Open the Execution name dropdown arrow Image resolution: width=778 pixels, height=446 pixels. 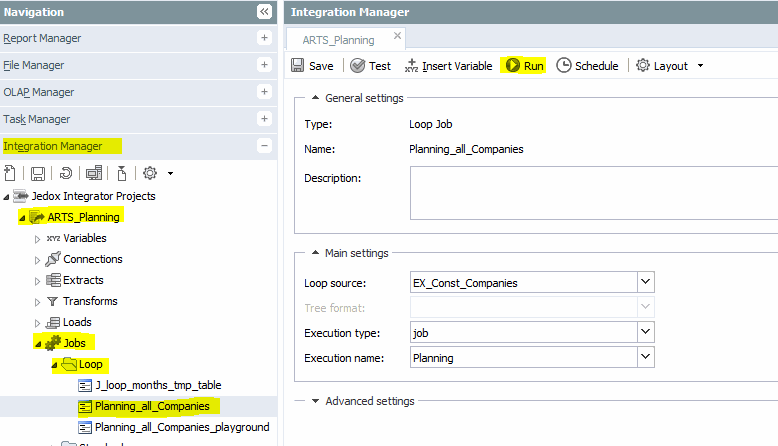pos(646,357)
